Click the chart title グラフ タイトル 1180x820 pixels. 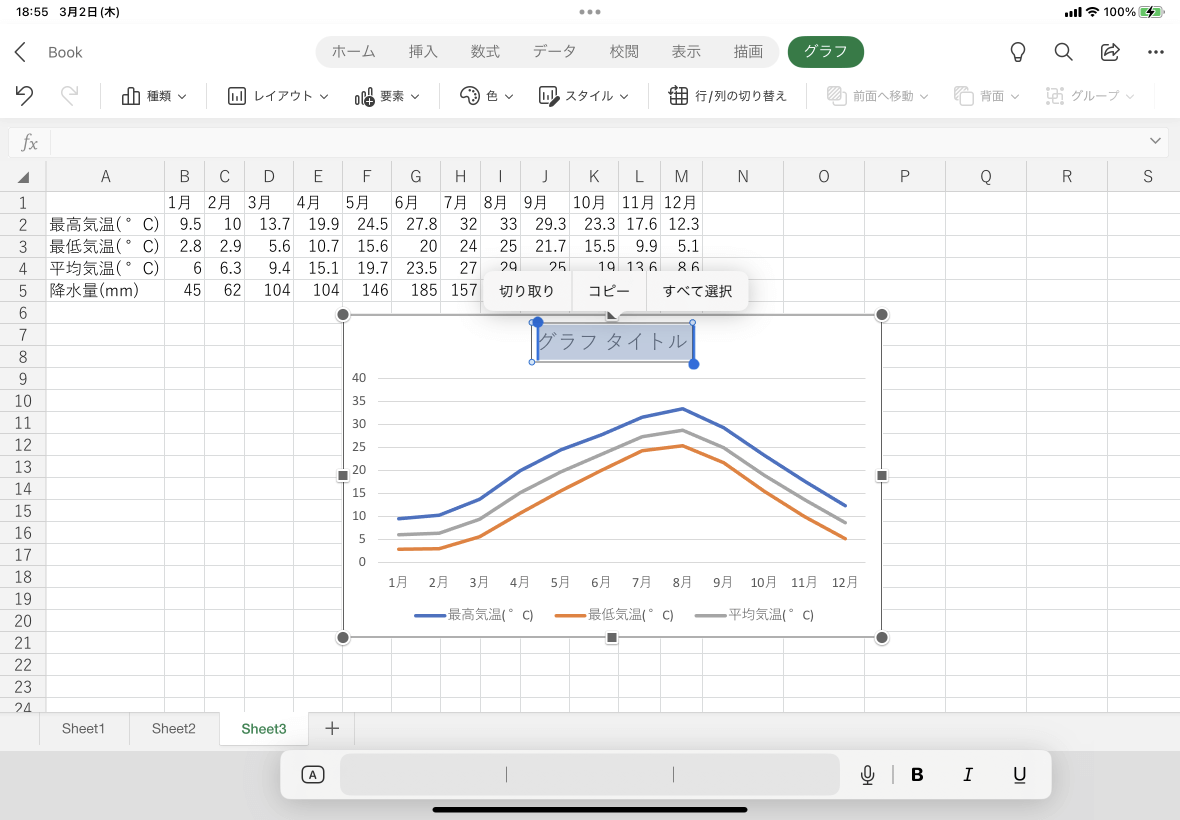click(x=613, y=342)
